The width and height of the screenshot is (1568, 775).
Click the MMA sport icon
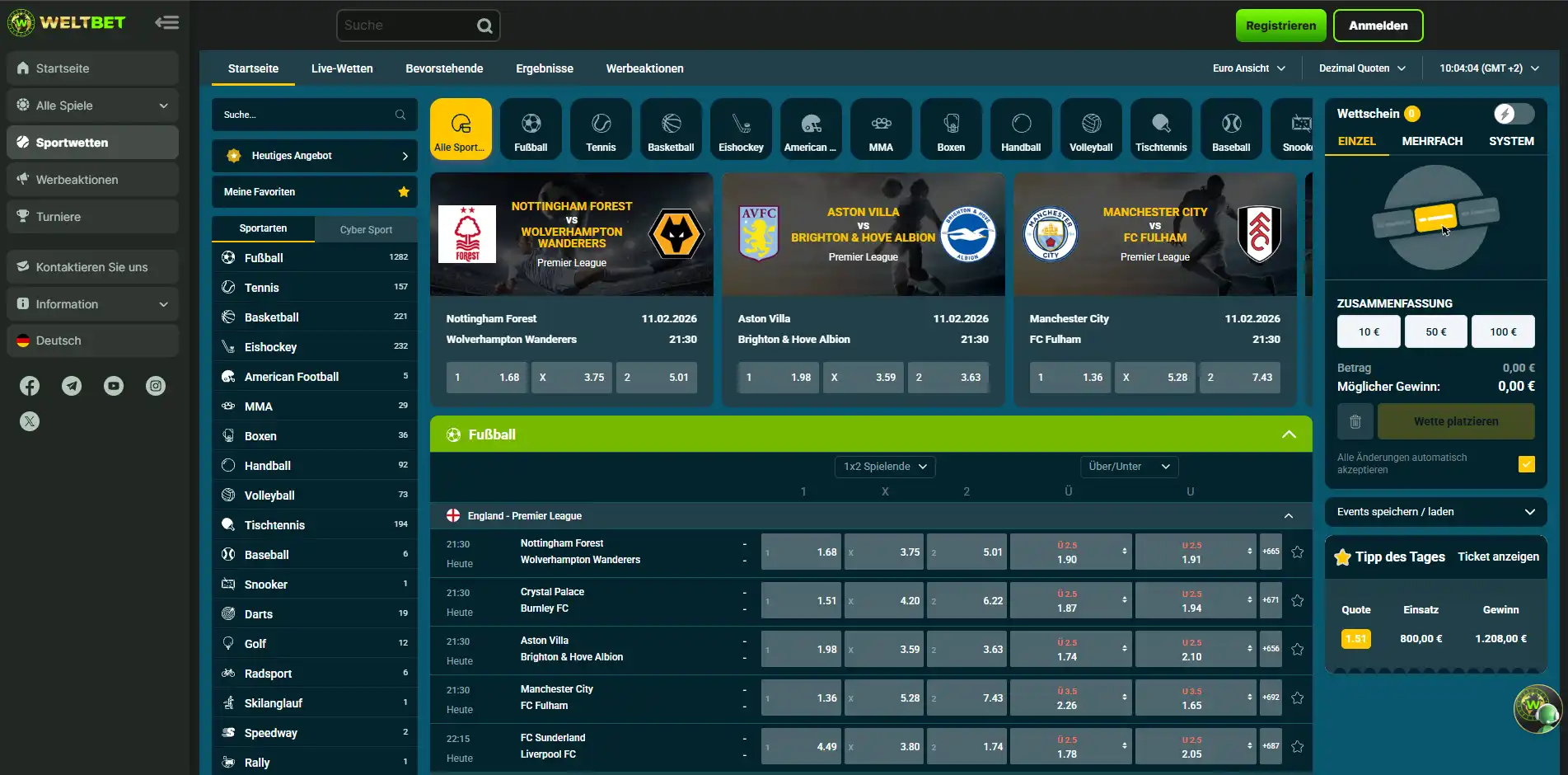[x=880, y=128]
